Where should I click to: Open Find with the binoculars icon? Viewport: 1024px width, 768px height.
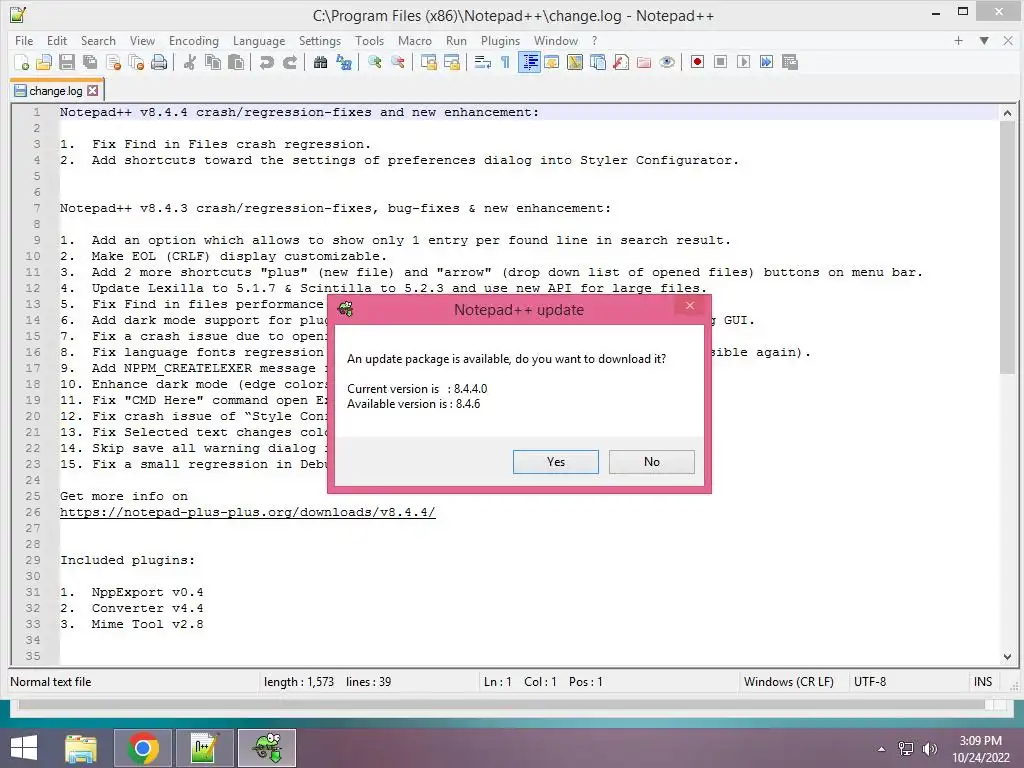coord(320,62)
